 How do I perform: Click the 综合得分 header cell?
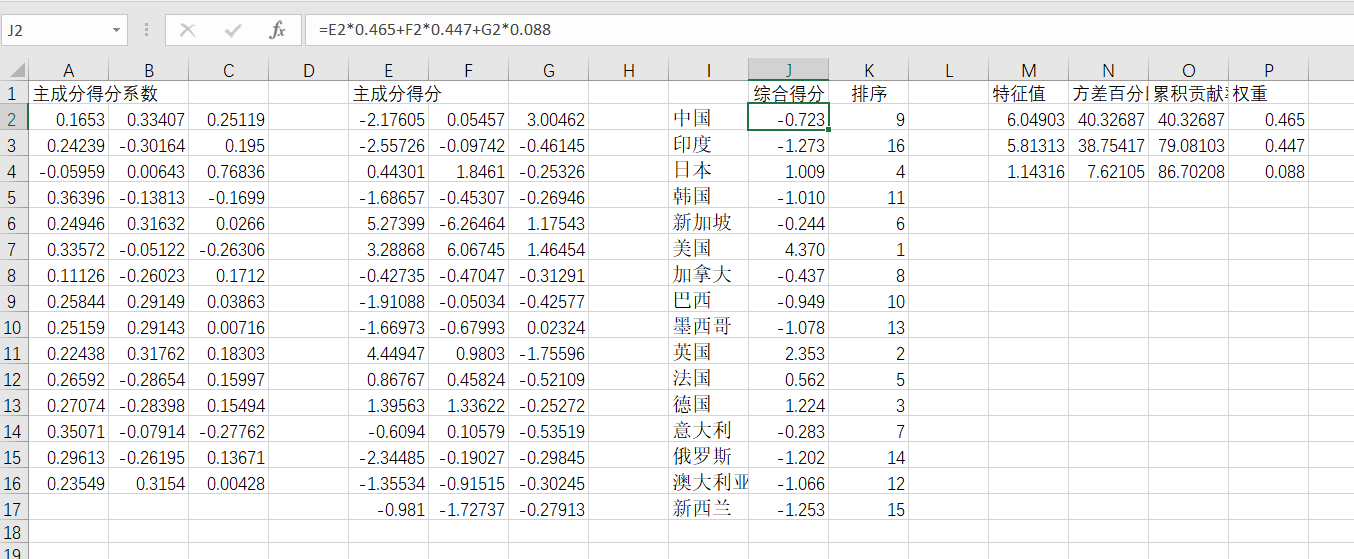tap(788, 94)
